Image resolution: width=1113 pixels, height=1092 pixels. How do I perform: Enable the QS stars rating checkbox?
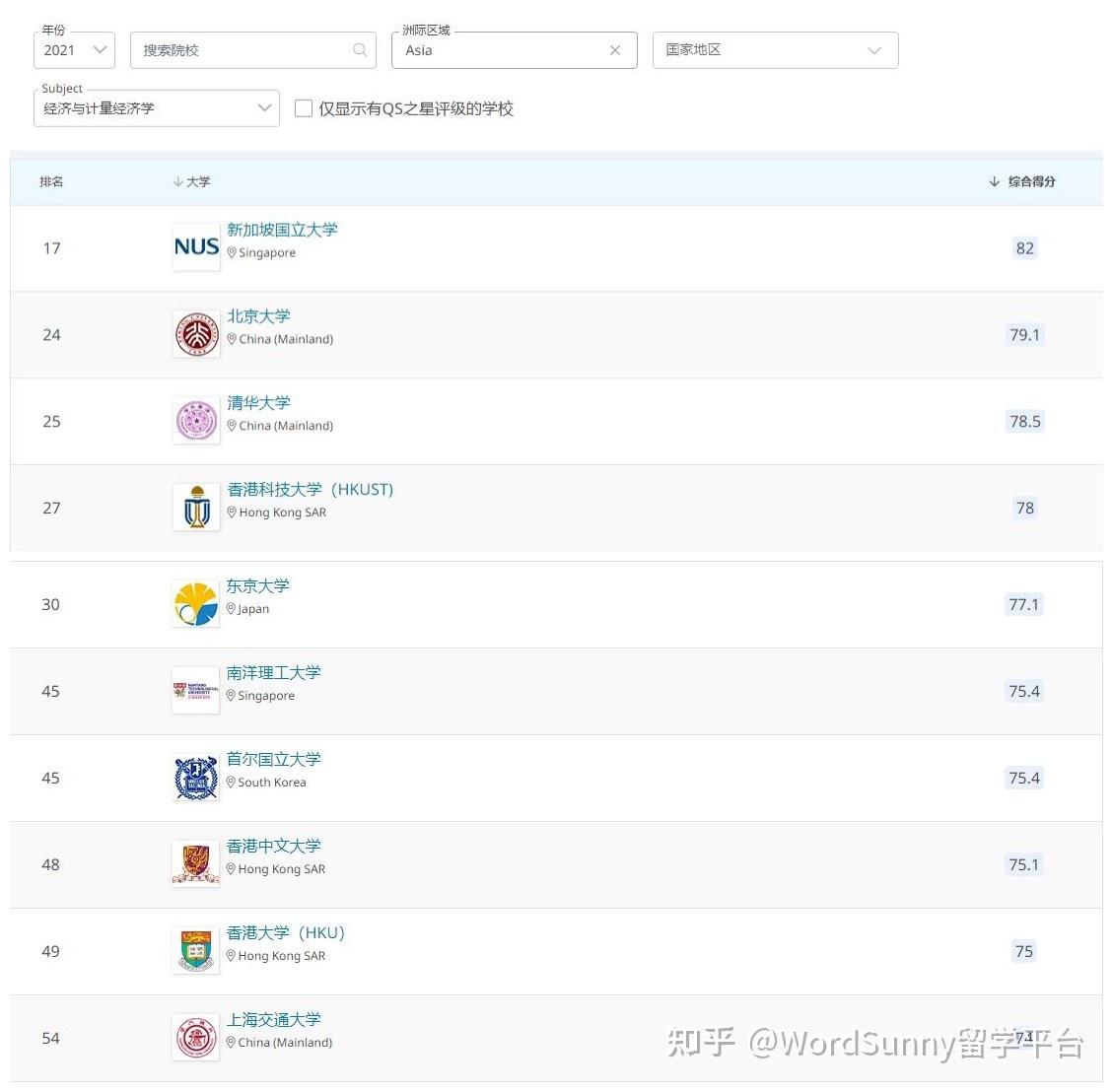click(303, 108)
